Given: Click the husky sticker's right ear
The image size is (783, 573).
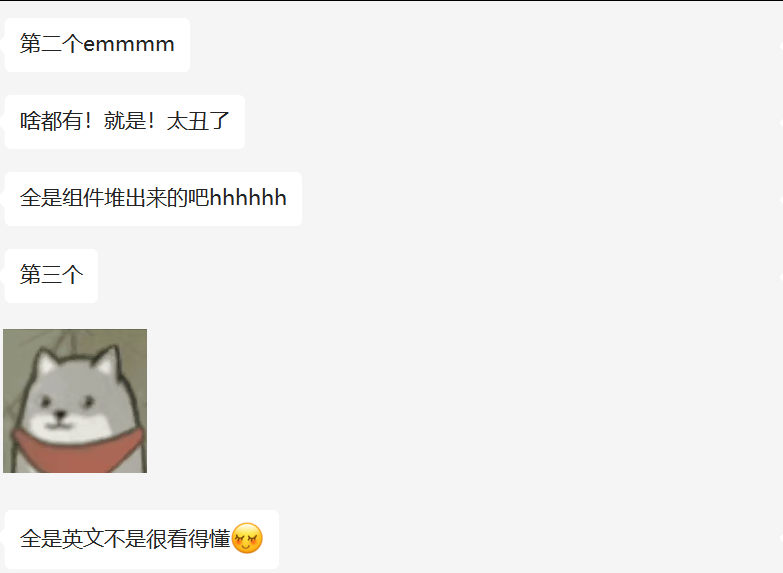Looking at the screenshot, I should (108, 360).
